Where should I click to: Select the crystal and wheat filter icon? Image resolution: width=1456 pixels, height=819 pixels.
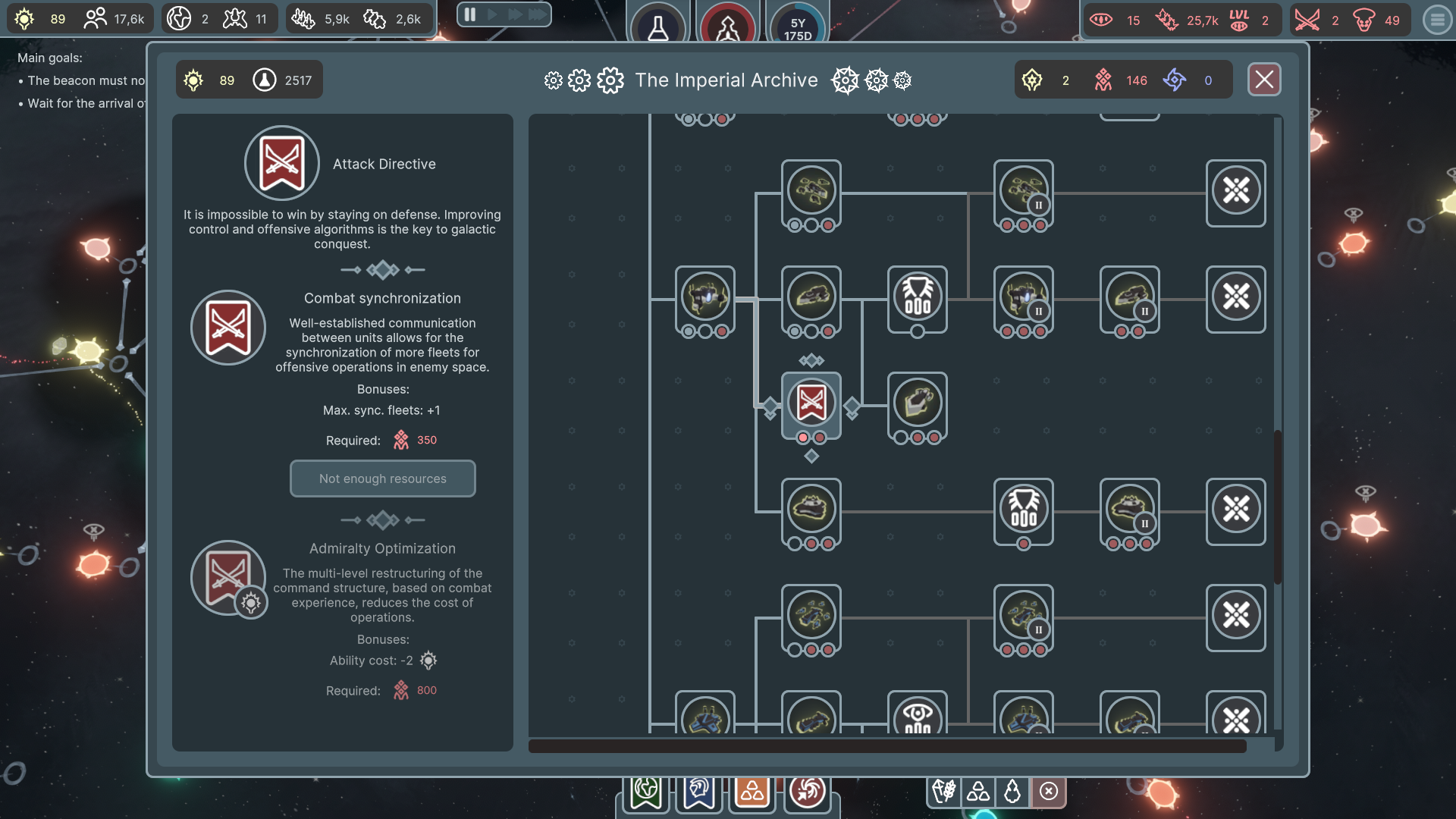[944, 791]
